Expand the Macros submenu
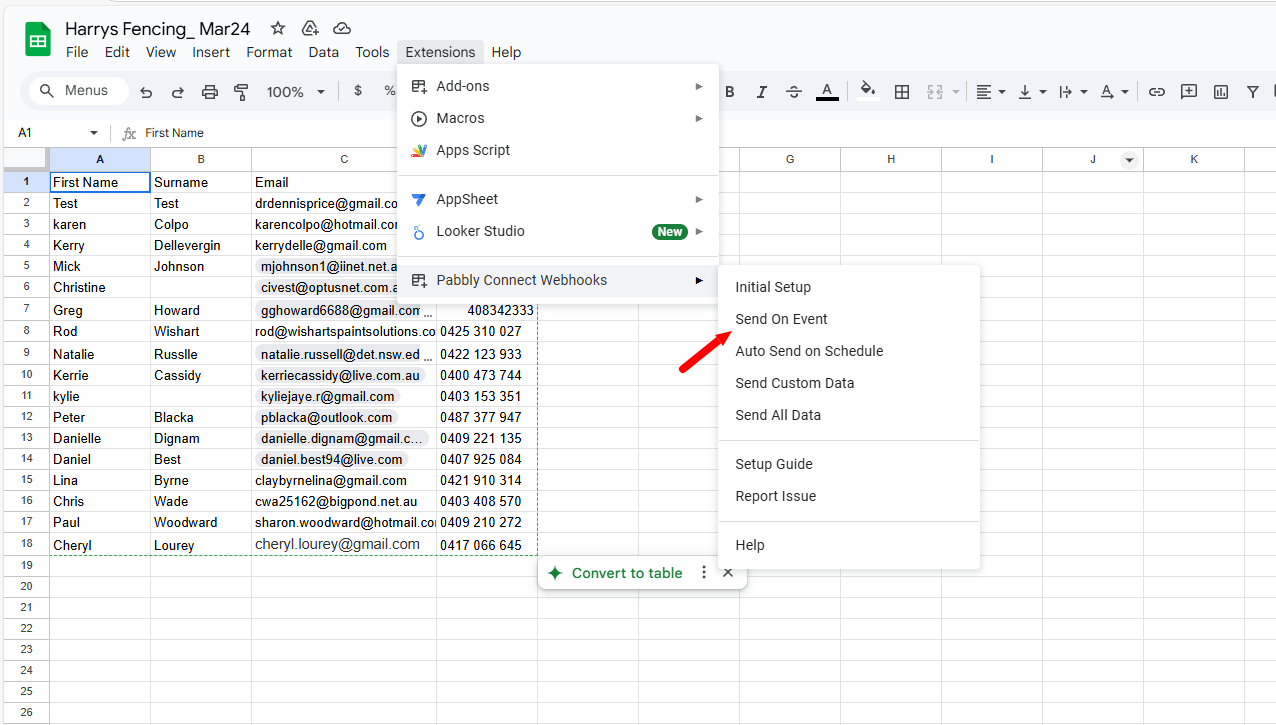 (558, 118)
